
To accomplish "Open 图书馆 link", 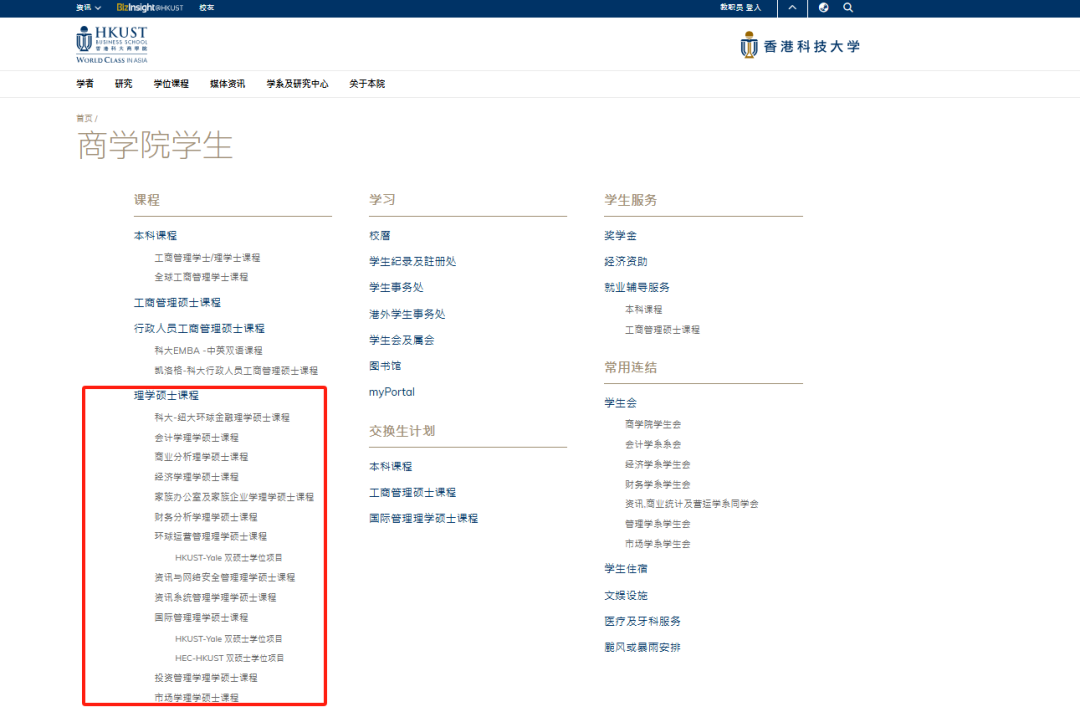I will [x=385, y=366].
